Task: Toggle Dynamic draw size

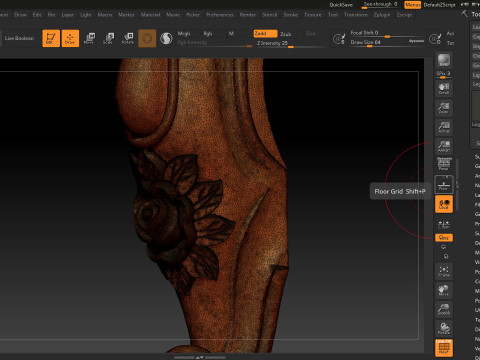Action: click(416, 41)
